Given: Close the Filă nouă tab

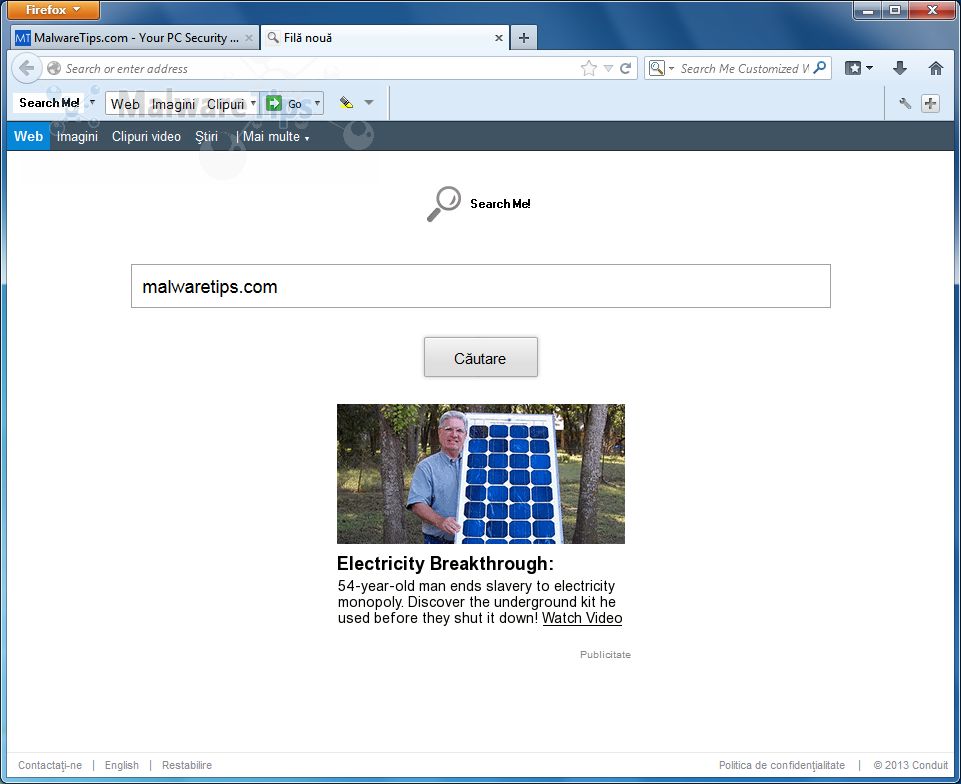Looking at the screenshot, I should pos(499,38).
